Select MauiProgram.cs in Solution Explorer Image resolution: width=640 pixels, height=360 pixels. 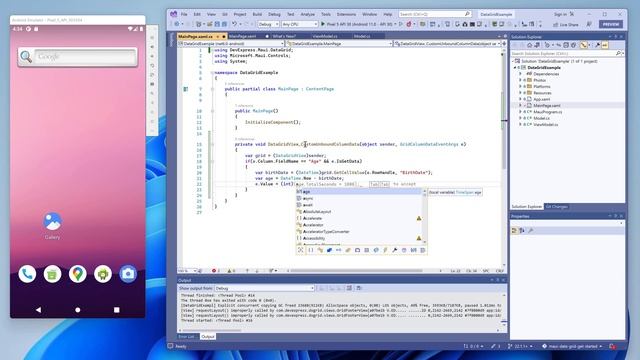point(547,112)
